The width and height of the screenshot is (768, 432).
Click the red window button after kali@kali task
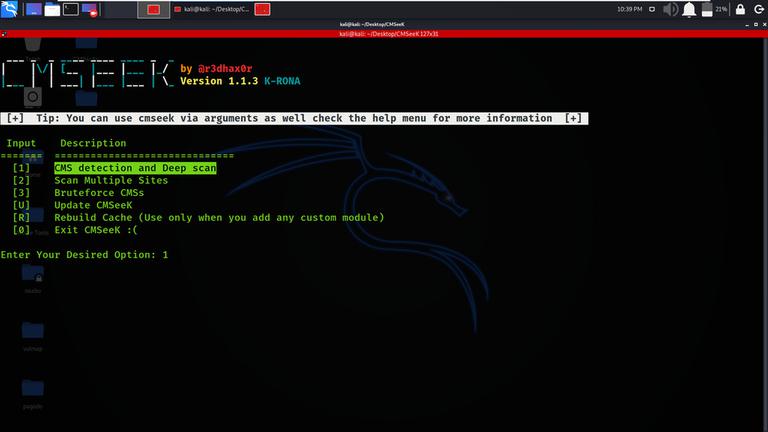tap(262, 9)
